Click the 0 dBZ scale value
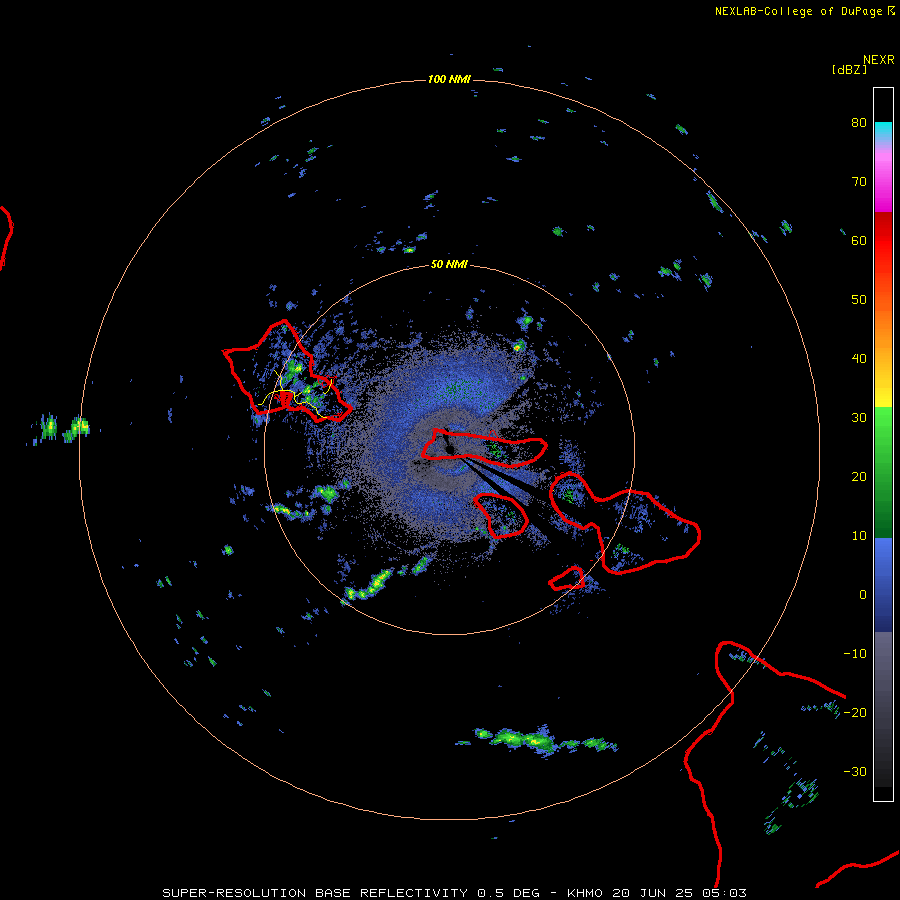This screenshot has width=900, height=900. (x=863, y=595)
